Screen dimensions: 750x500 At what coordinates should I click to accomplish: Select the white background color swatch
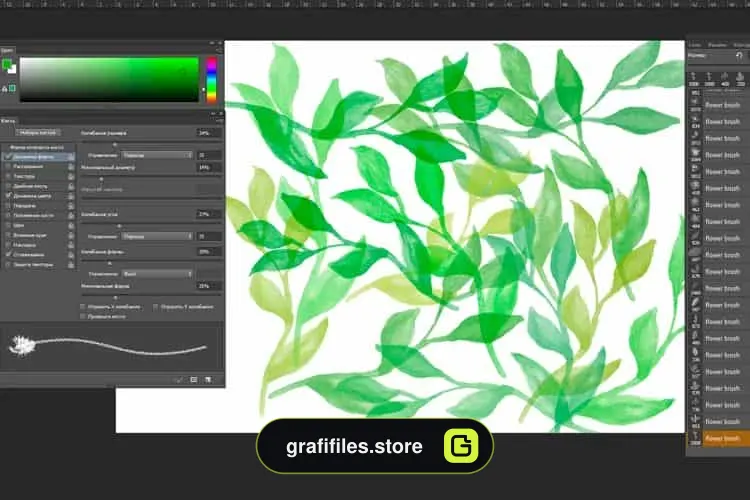click(x=12, y=69)
